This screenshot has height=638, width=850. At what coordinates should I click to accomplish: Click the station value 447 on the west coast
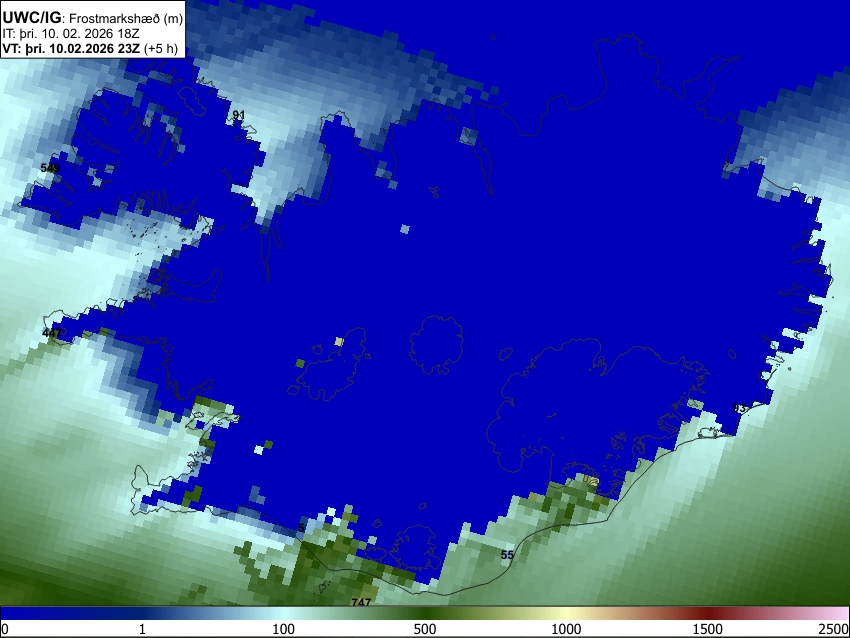click(x=52, y=333)
